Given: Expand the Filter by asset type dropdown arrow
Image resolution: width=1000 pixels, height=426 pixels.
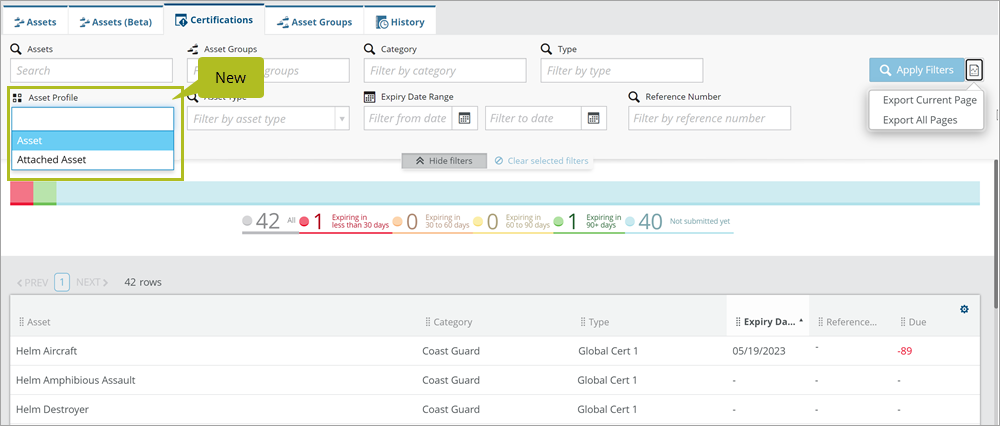Looking at the screenshot, I should tap(342, 119).
